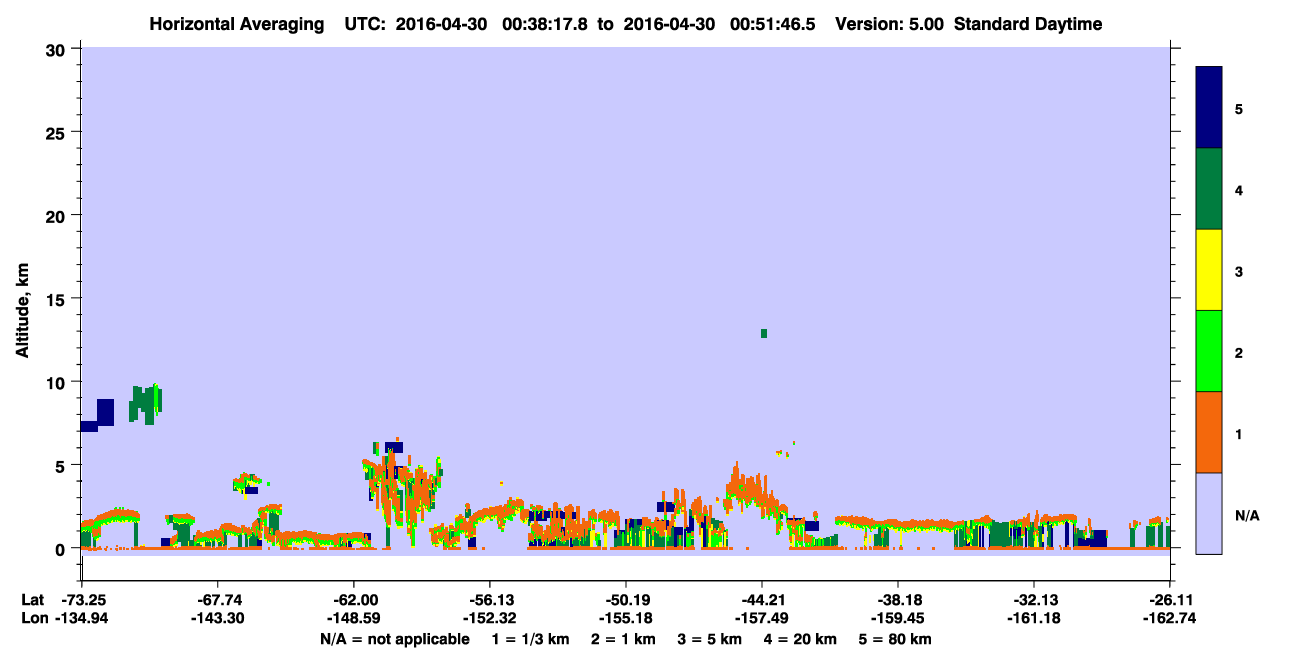The image size is (1300, 667).
Task: Click the lavender N/A colorbar segment
Action: click(1209, 513)
